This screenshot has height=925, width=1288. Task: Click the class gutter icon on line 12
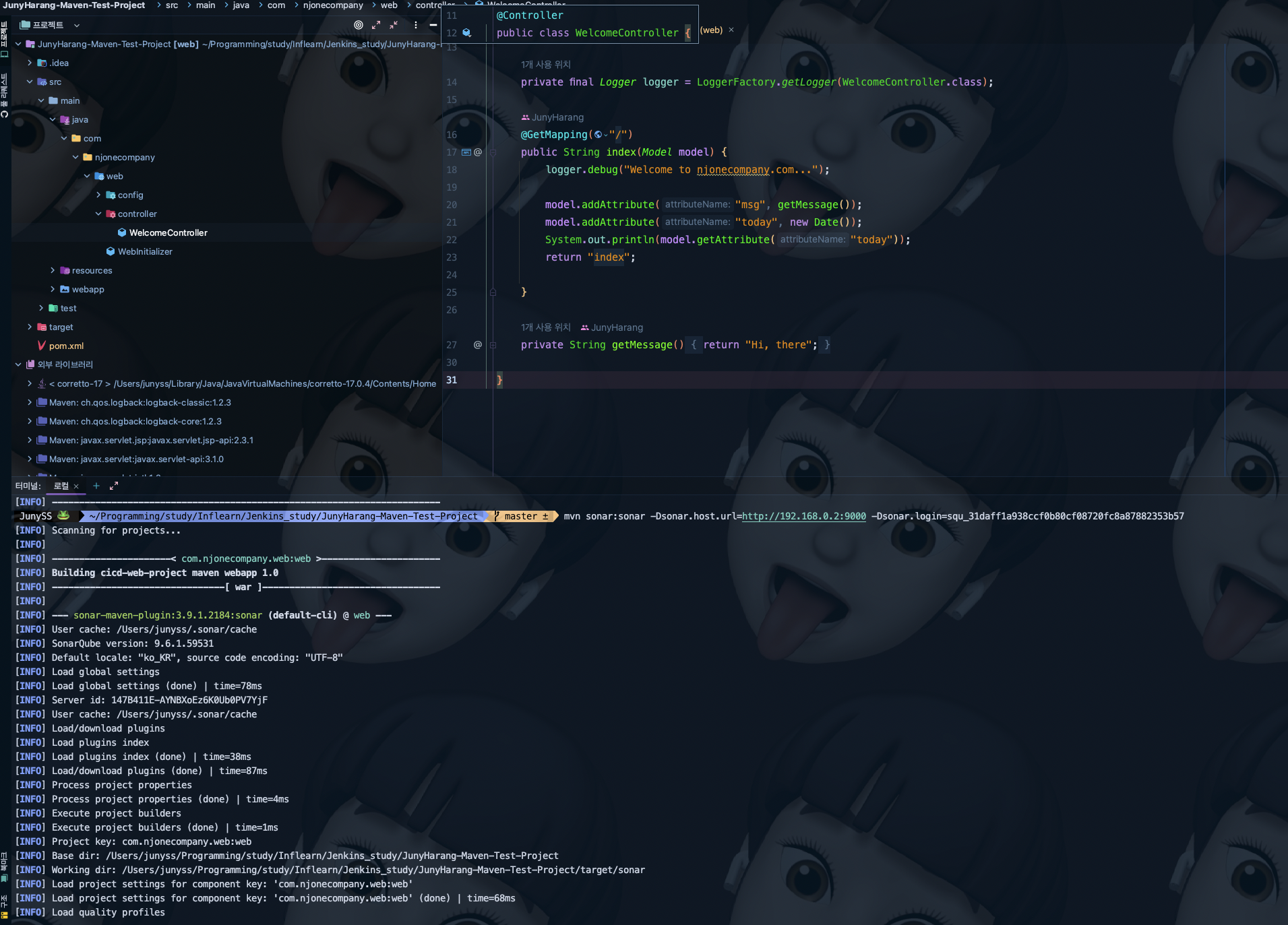[466, 32]
